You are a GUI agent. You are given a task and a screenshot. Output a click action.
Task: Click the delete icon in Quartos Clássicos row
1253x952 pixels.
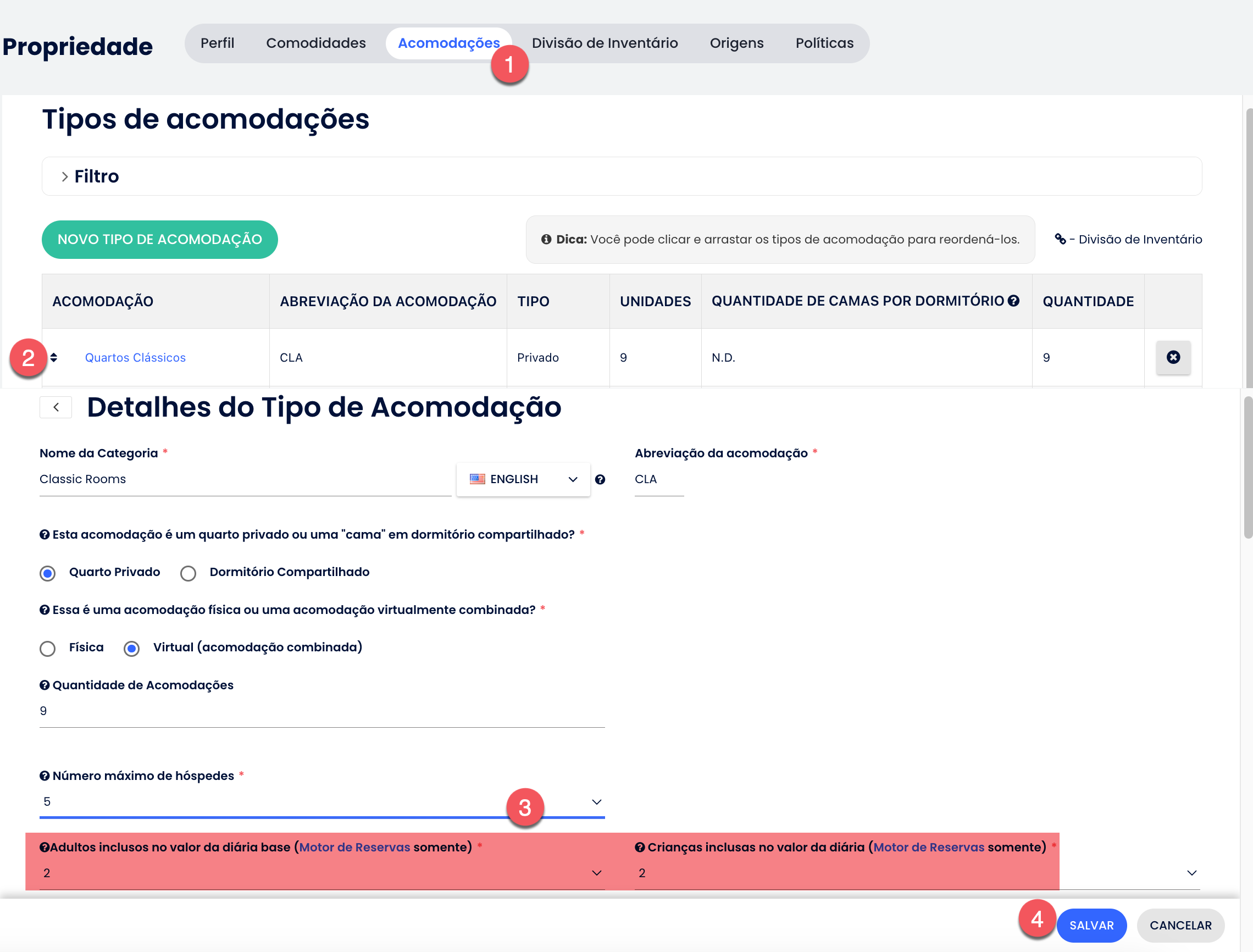[1173, 357]
